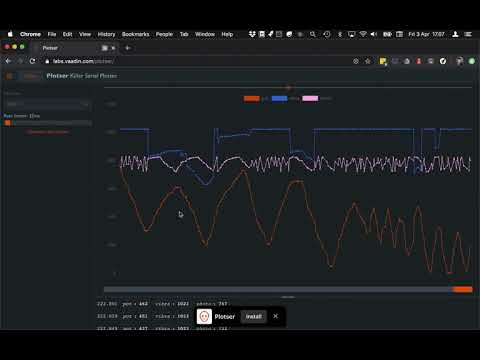The image size is (480, 360).
Task: Open the History menu
Action: click(106, 34)
